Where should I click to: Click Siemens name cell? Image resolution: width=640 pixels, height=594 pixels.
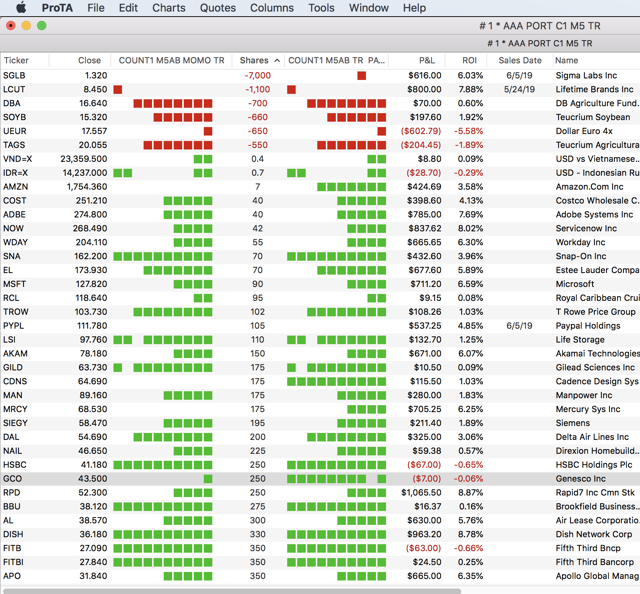[573, 423]
